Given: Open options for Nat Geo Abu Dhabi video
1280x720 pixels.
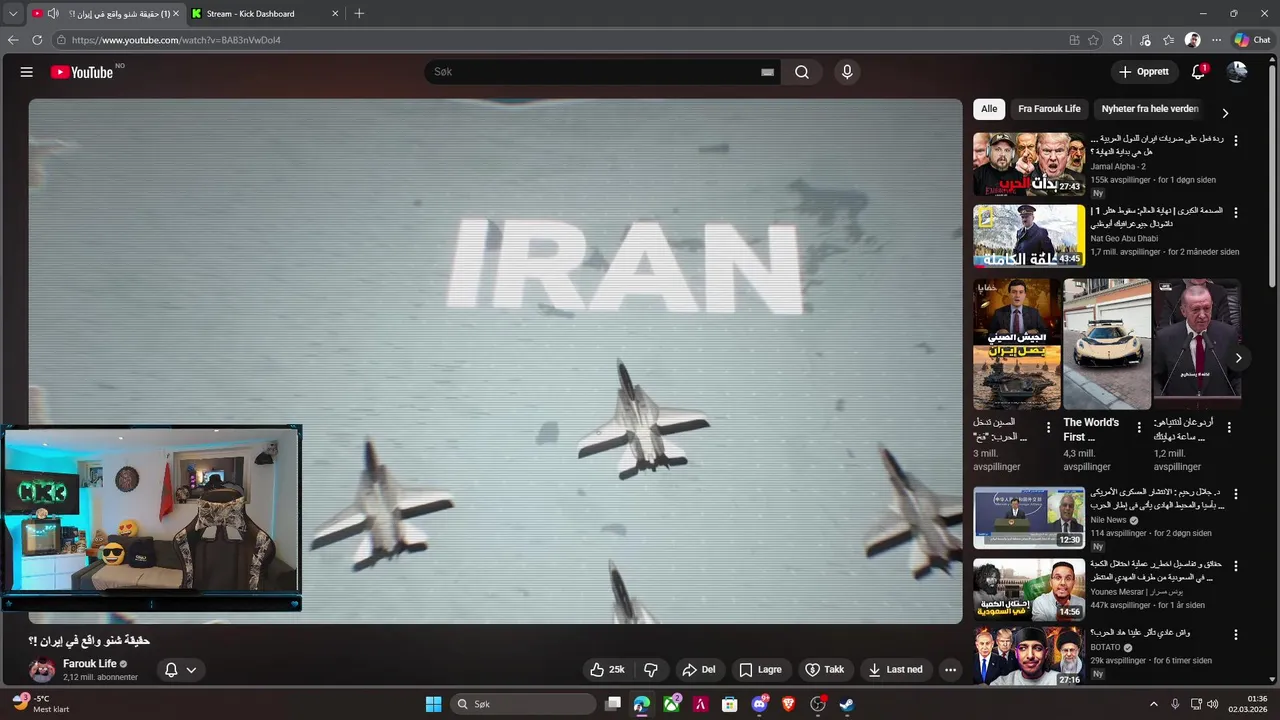Looking at the screenshot, I should (1236, 213).
